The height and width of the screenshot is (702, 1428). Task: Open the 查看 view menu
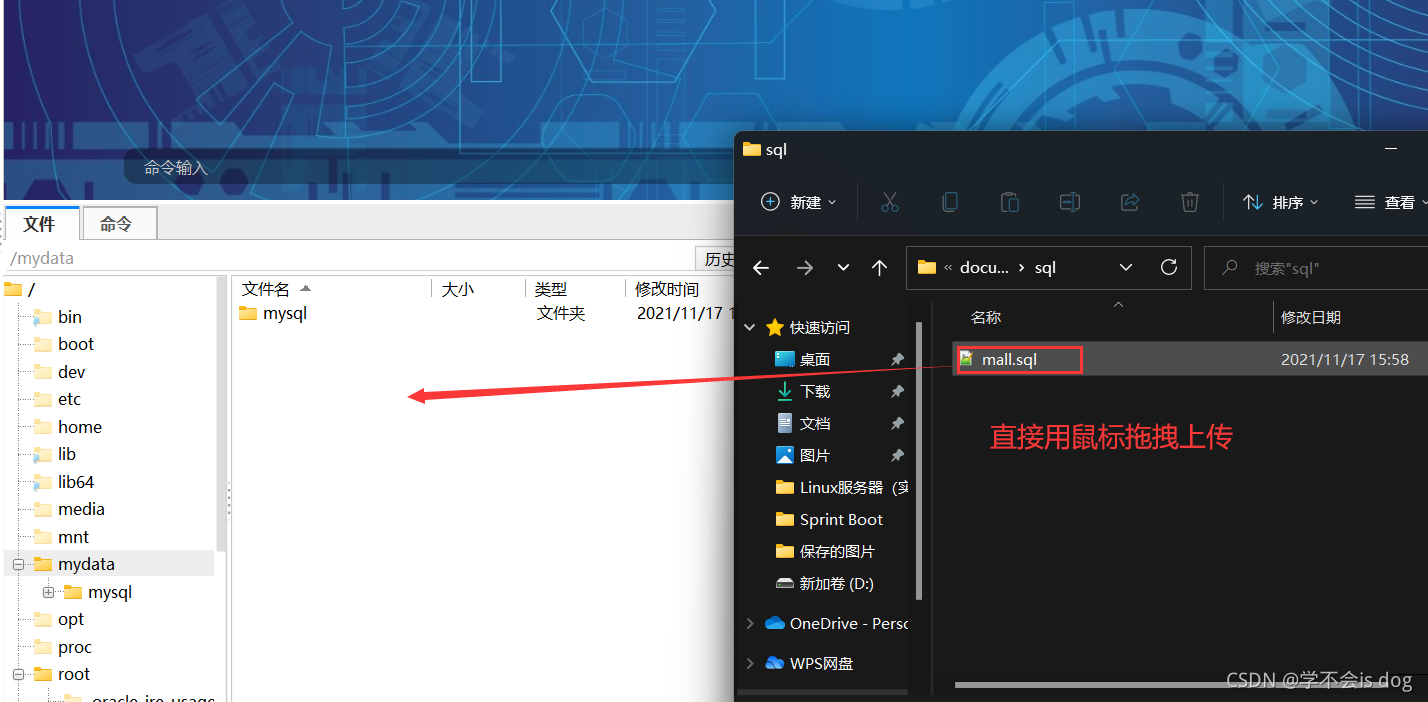1397,202
